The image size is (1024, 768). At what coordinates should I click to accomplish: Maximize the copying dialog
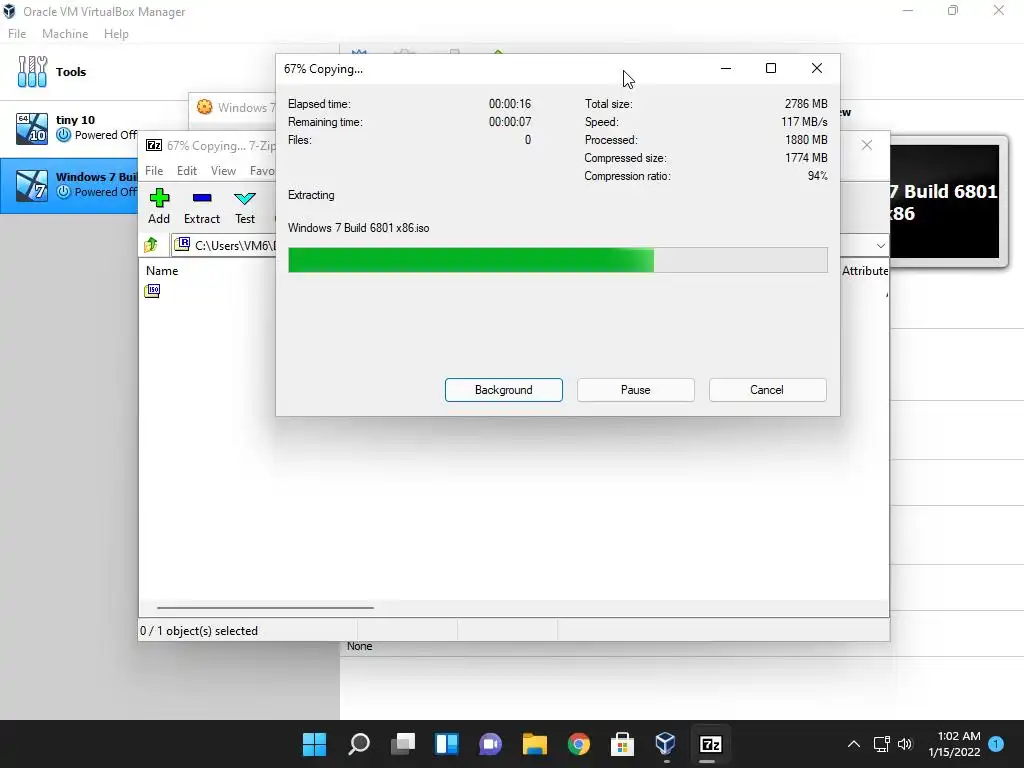click(x=771, y=69)
